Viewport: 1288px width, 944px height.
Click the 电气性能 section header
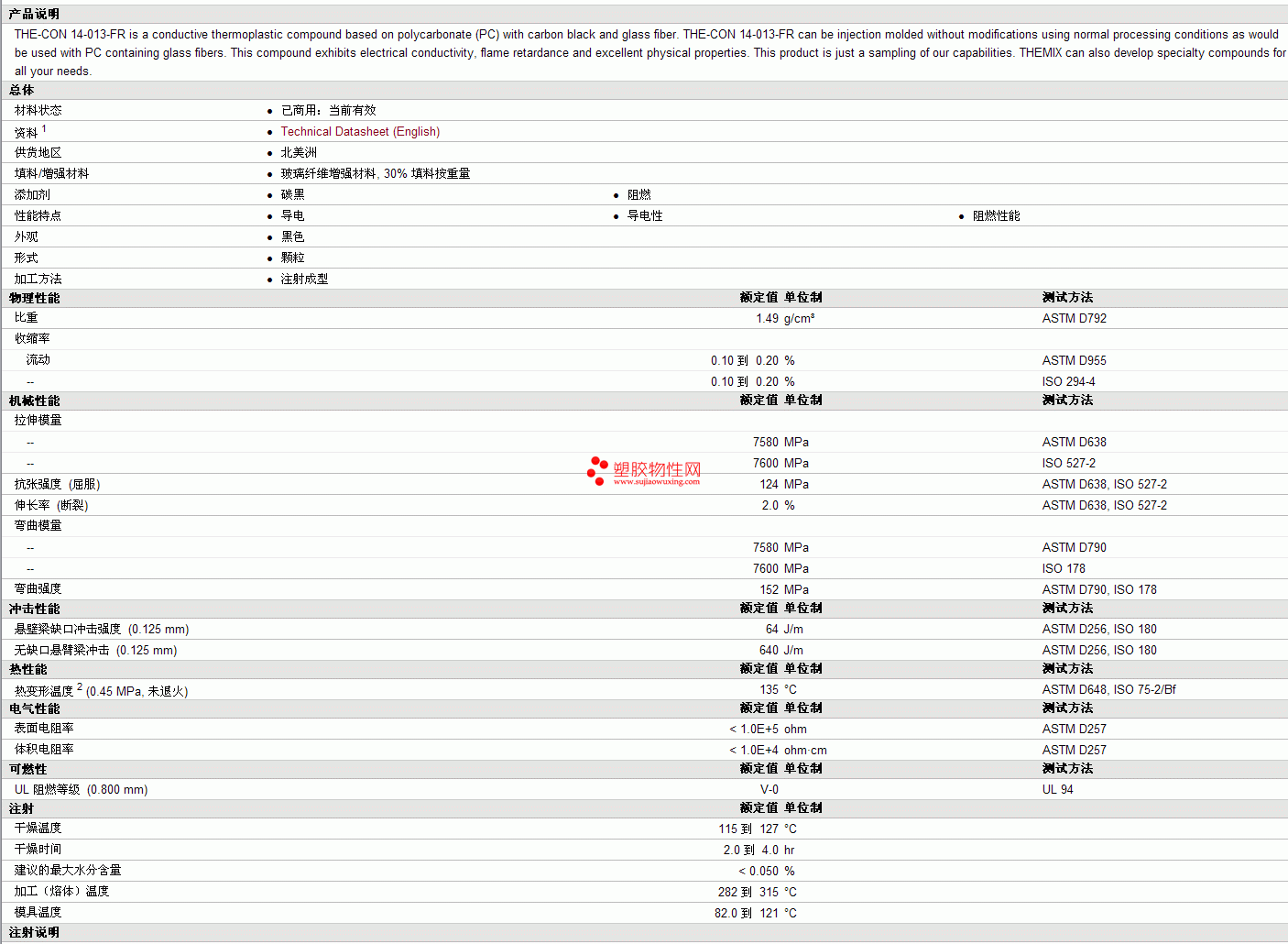35,708
